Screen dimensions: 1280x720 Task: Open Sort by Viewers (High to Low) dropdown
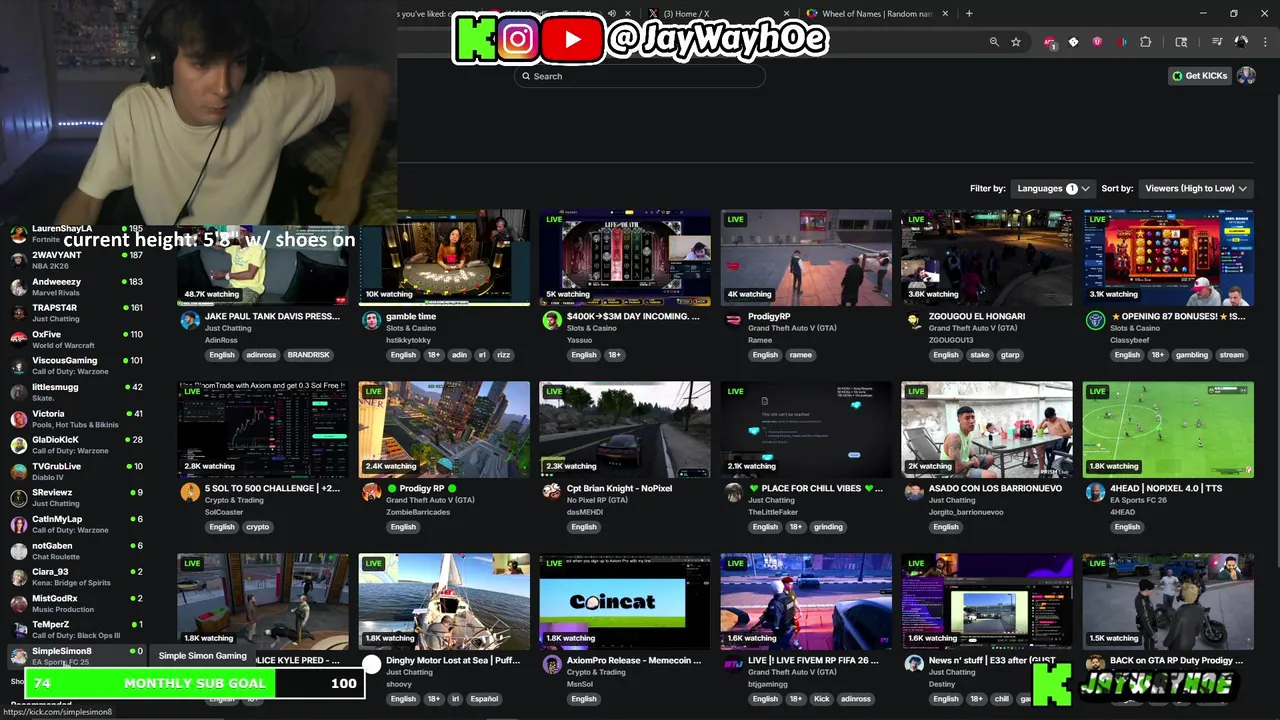(x=1196, y=188)
